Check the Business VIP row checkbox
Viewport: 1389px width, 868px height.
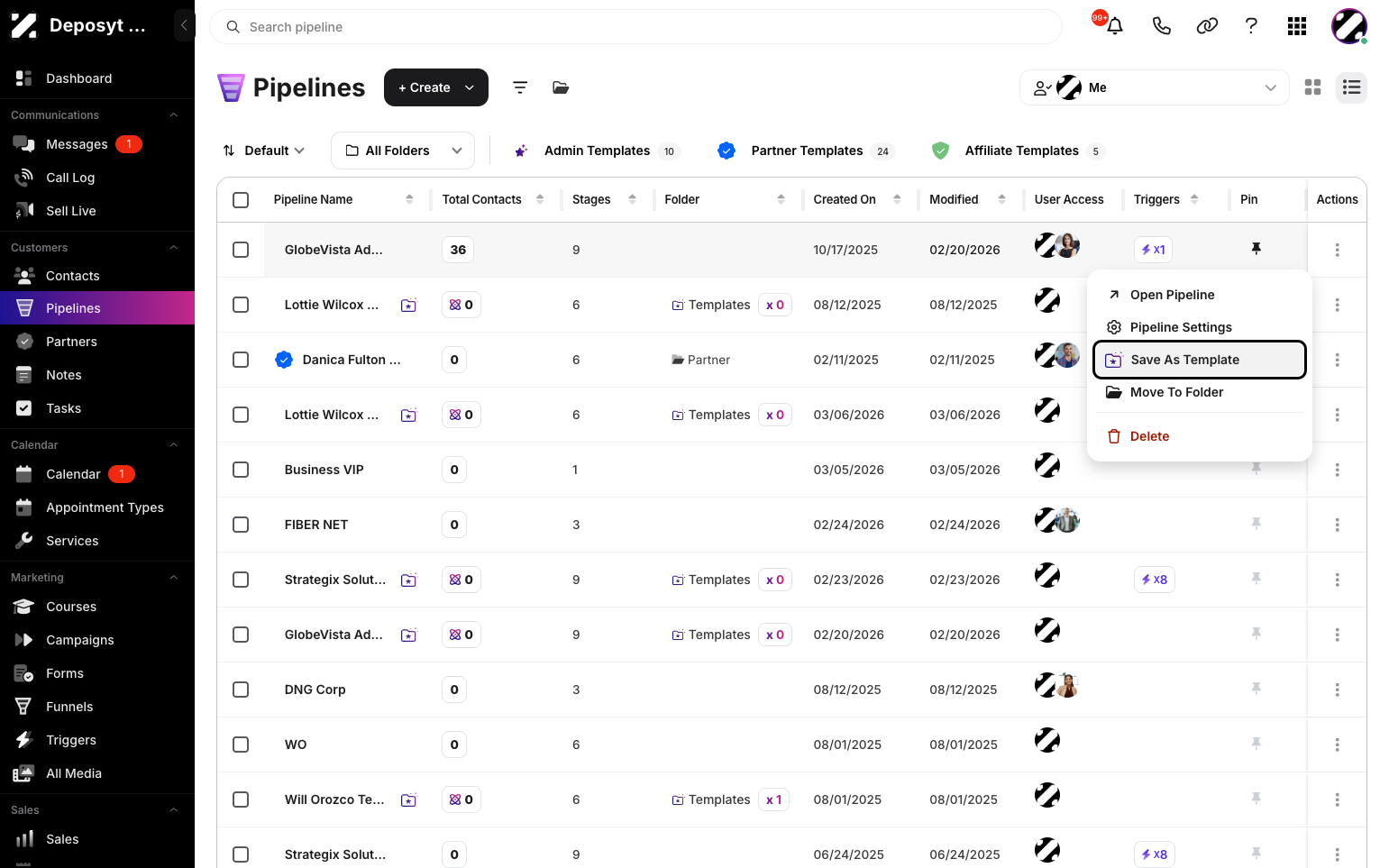click(241, 470)
